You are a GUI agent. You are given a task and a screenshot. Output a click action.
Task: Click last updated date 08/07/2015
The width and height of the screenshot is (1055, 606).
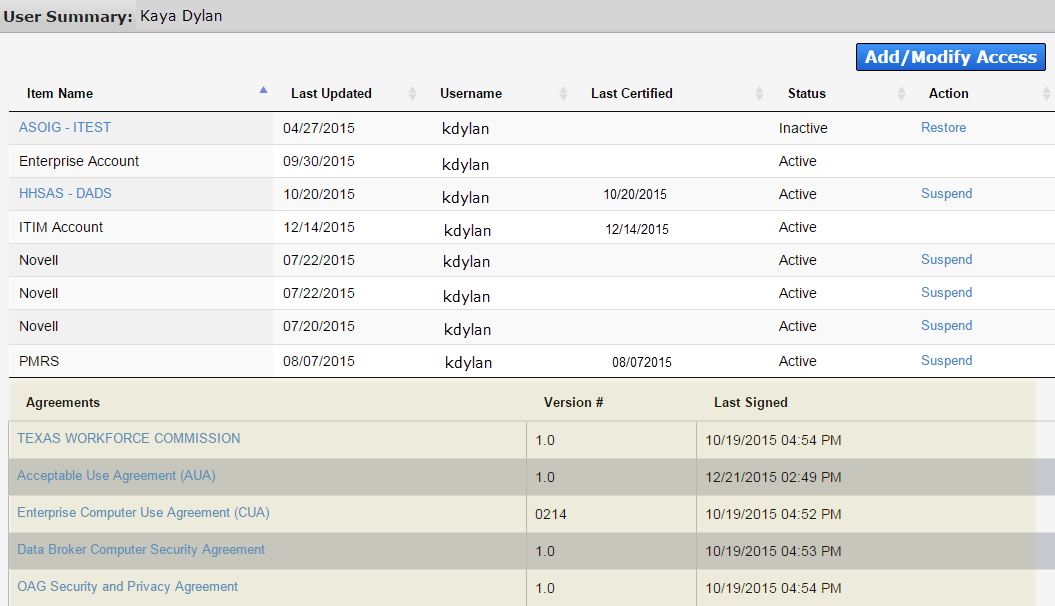coord(319,361)
